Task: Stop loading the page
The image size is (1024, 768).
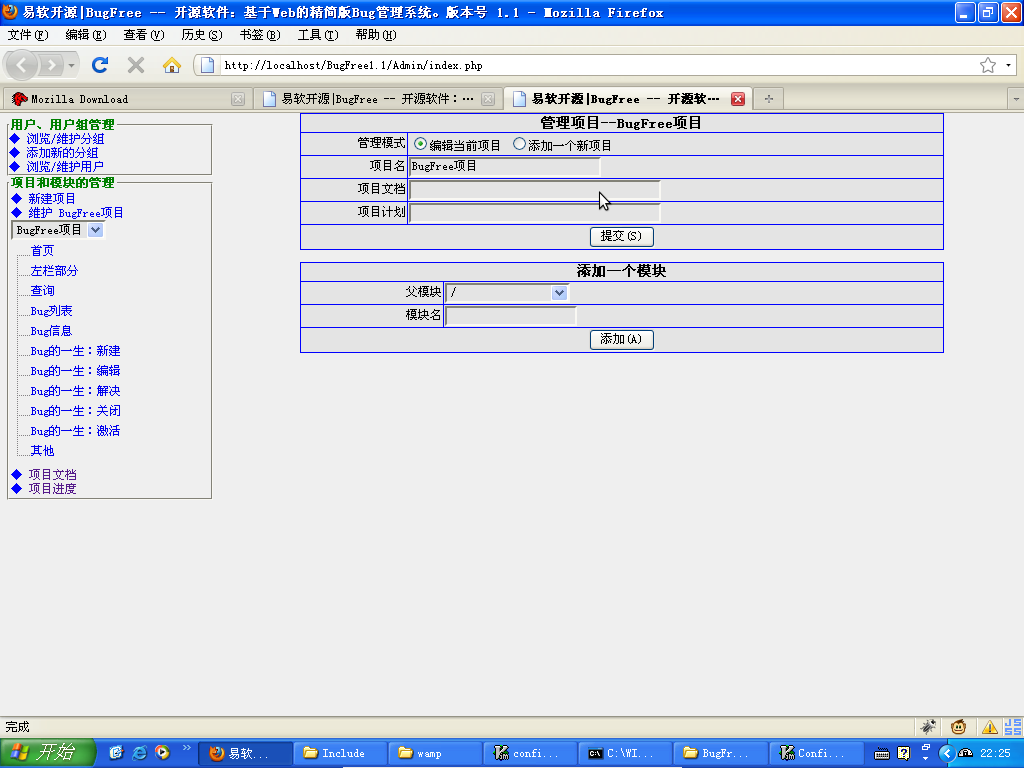Action: click(x=136, y=65)
